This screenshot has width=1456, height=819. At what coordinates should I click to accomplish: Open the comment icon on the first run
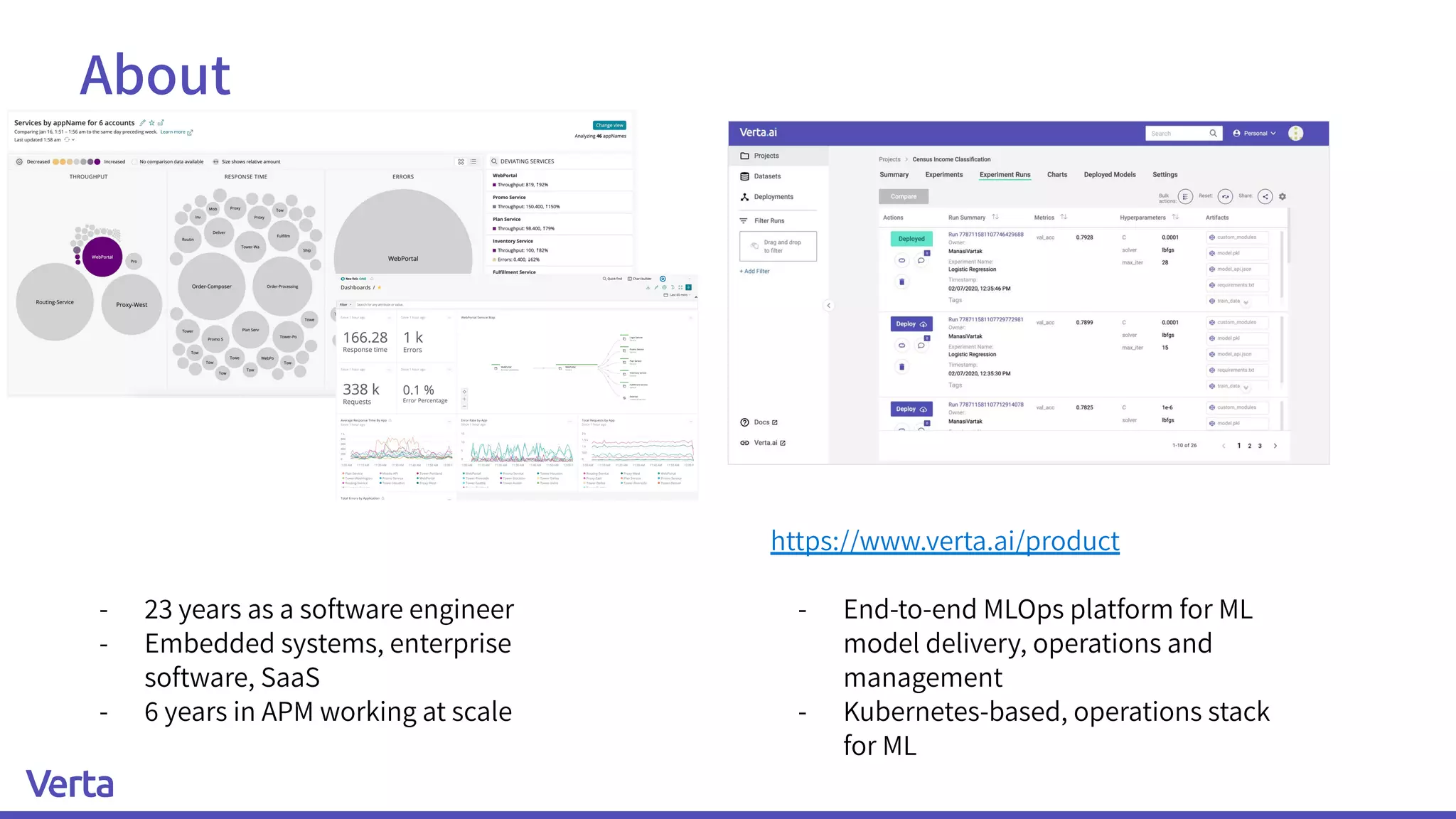pyautogui.click(x=921, y=261)
